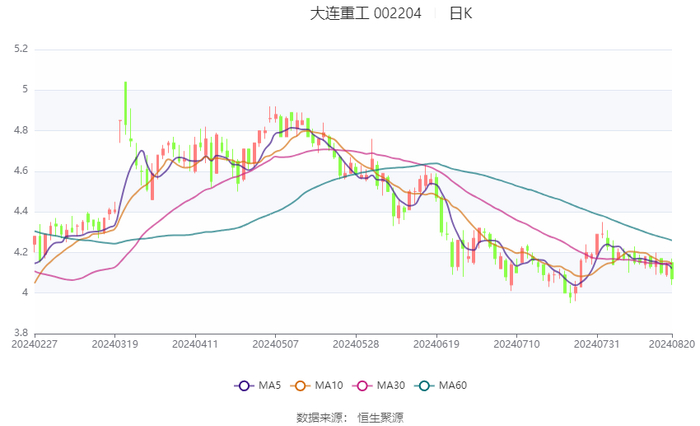Click the 20240820 end date label
Image resolution: width=700 pixels, height=426 pixels.
point(672,344)
